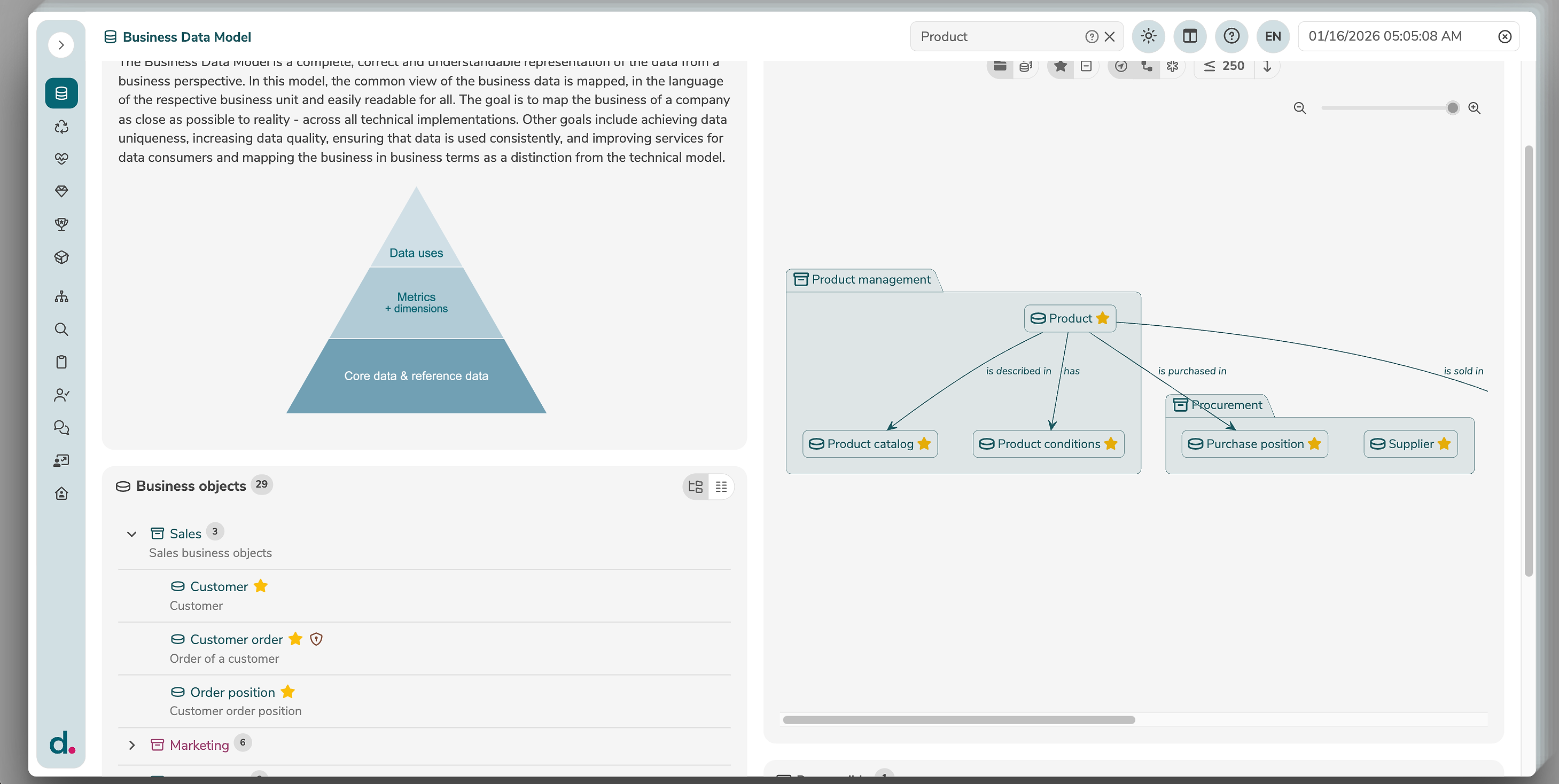Toggle light/dark theme sun button
The width and height of the screenshot is (1559, 784).
(1148, 36)
